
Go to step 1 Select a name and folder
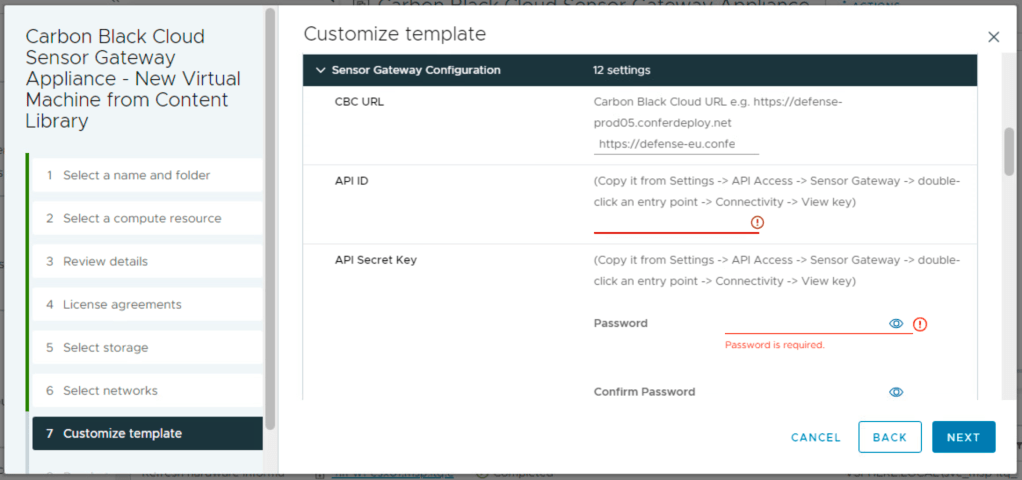(136, 175)
